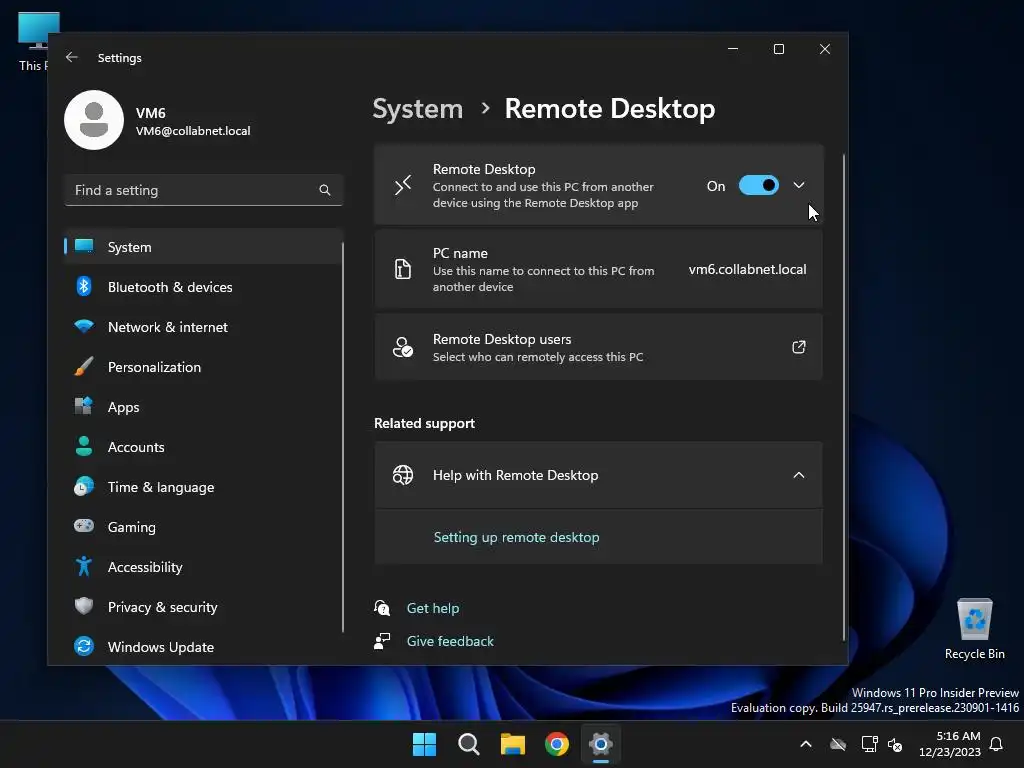The width and height of the screenshot is (1024, 768).
Task: Click the Bluetooth icon in the sidebar
Action: pos(84,286)
